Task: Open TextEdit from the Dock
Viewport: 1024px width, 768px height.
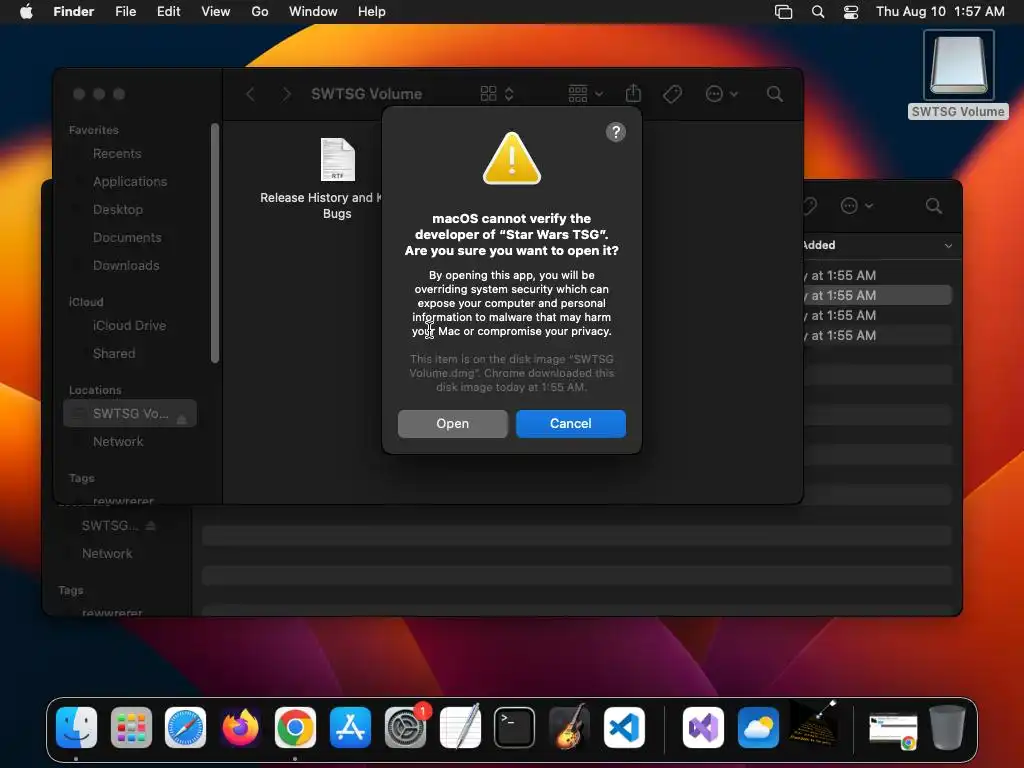Action: click(x=460, y=728)
